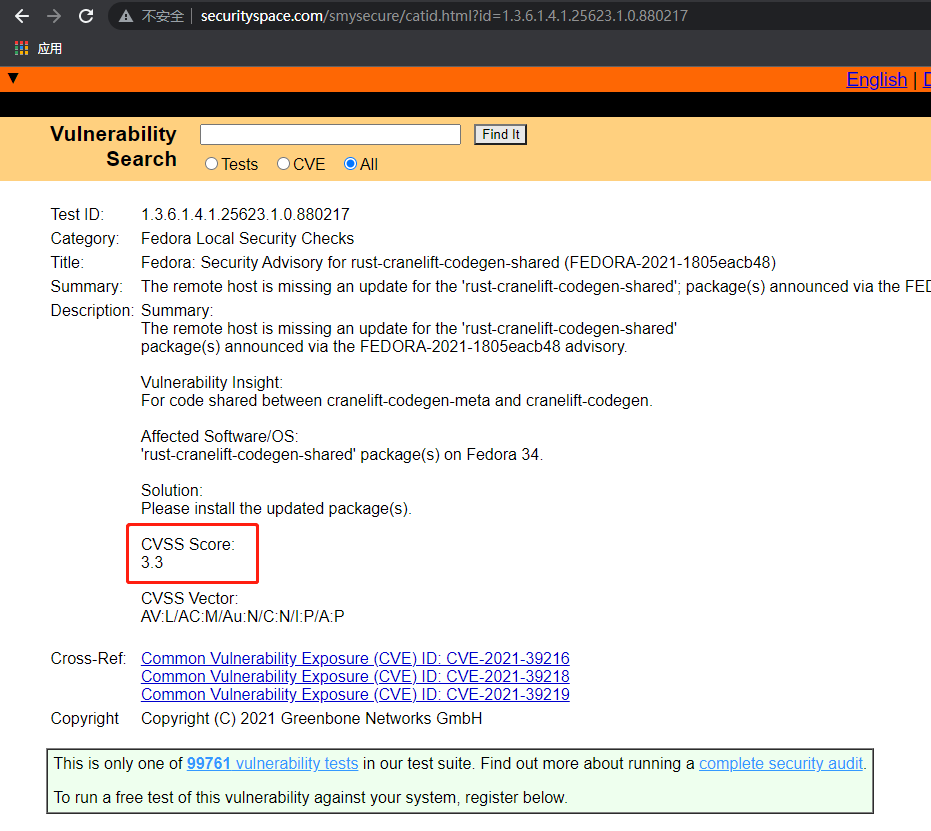Screen dimensions: 931x831
Task: Open the apps grid icon in bookmarks bar
Action: click(x=21, y=48)
